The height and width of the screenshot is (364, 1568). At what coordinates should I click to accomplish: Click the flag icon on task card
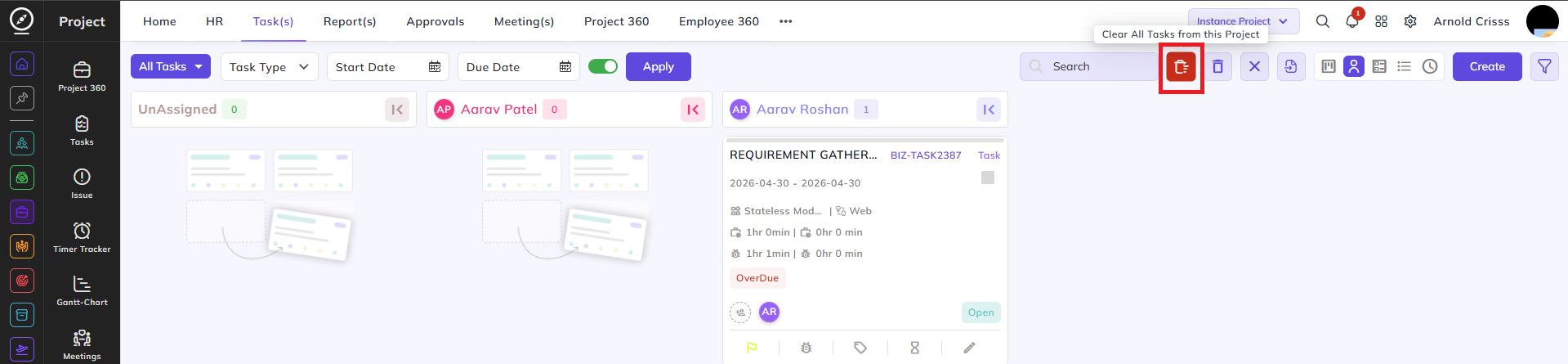[x=752, y=348]
